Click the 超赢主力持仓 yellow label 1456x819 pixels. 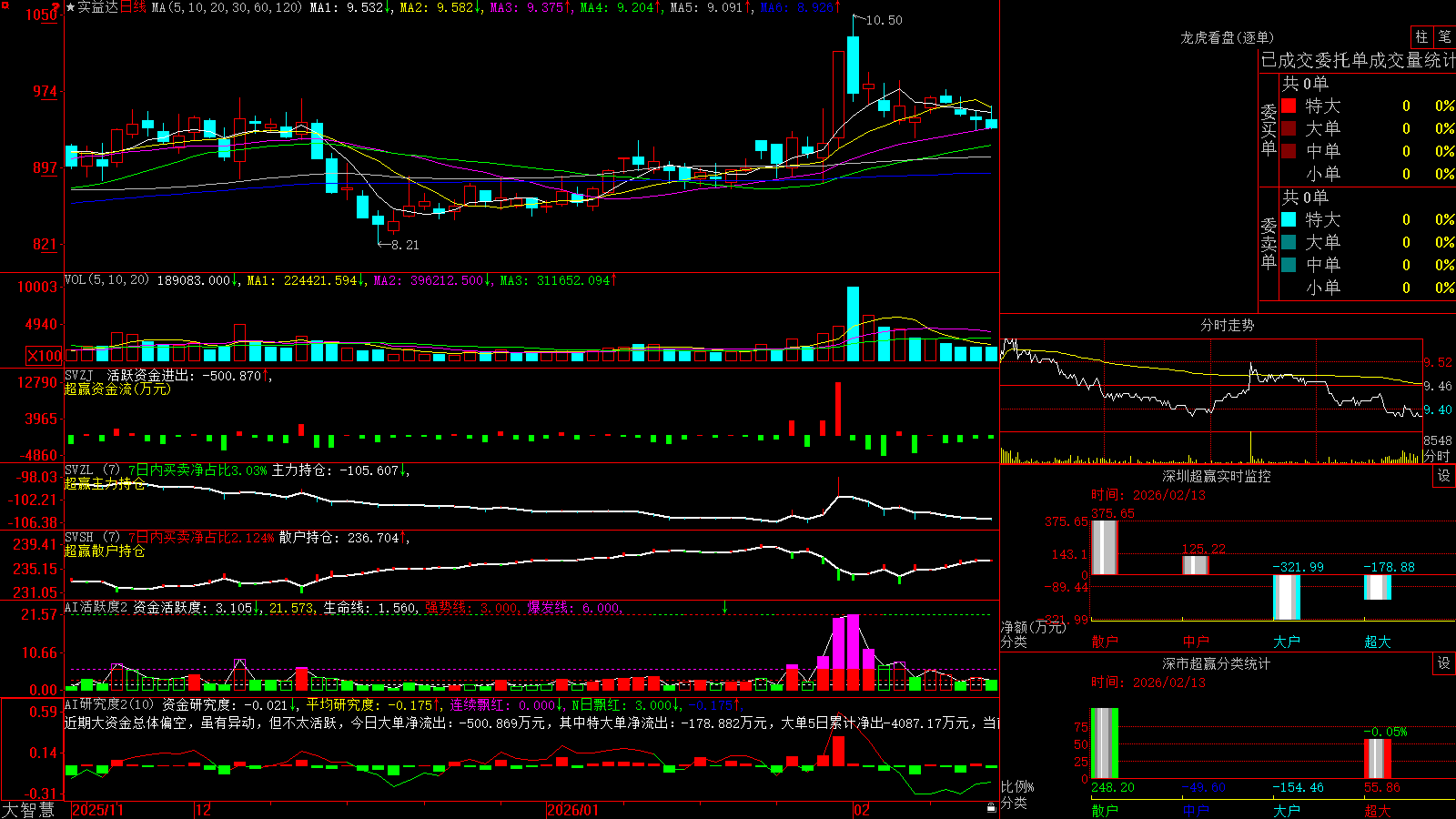coord(105,483)
